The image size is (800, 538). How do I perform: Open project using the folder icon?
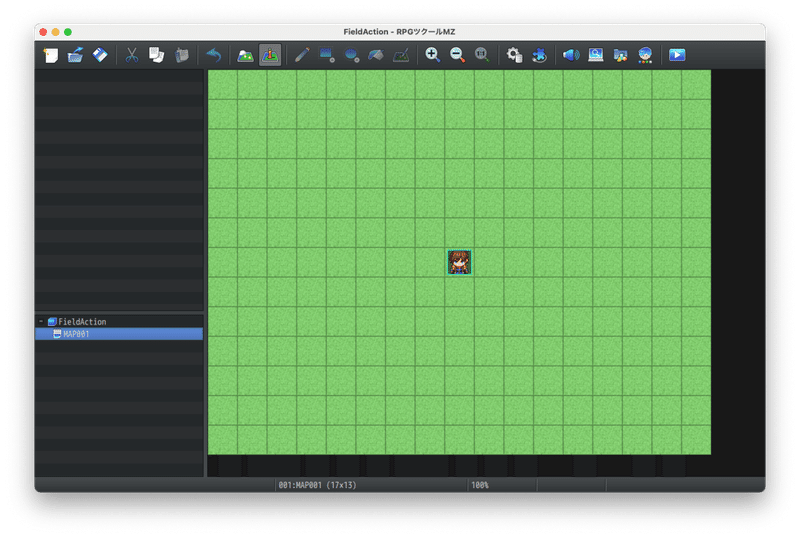point(76,55)
